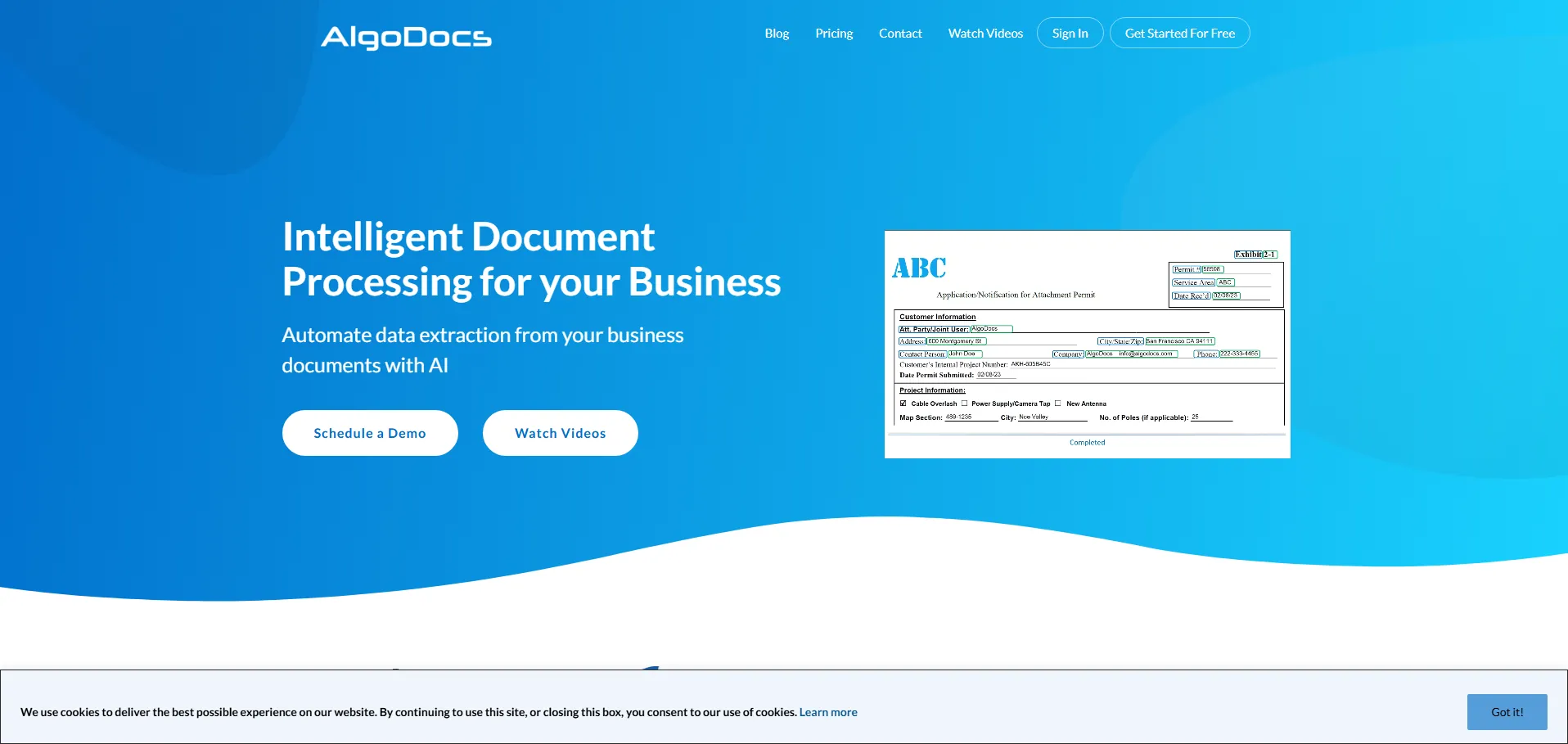Toggle the Cable Overlash checkbox
Image resolution: width=1568 pixels, height=744 pixels.
click(x=903, y=404)
